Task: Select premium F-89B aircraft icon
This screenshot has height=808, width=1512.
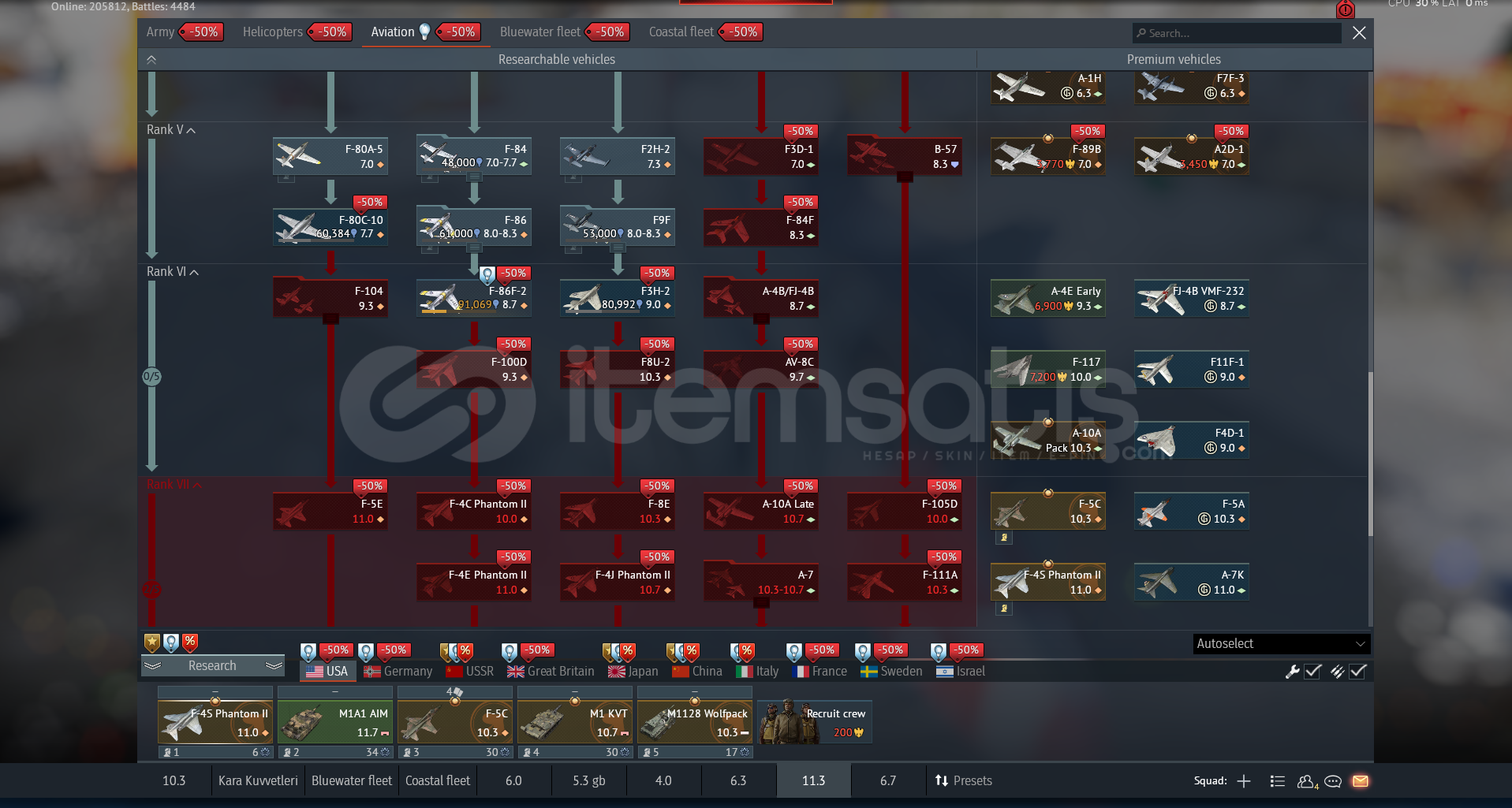Action: (x=1047, y=156)
